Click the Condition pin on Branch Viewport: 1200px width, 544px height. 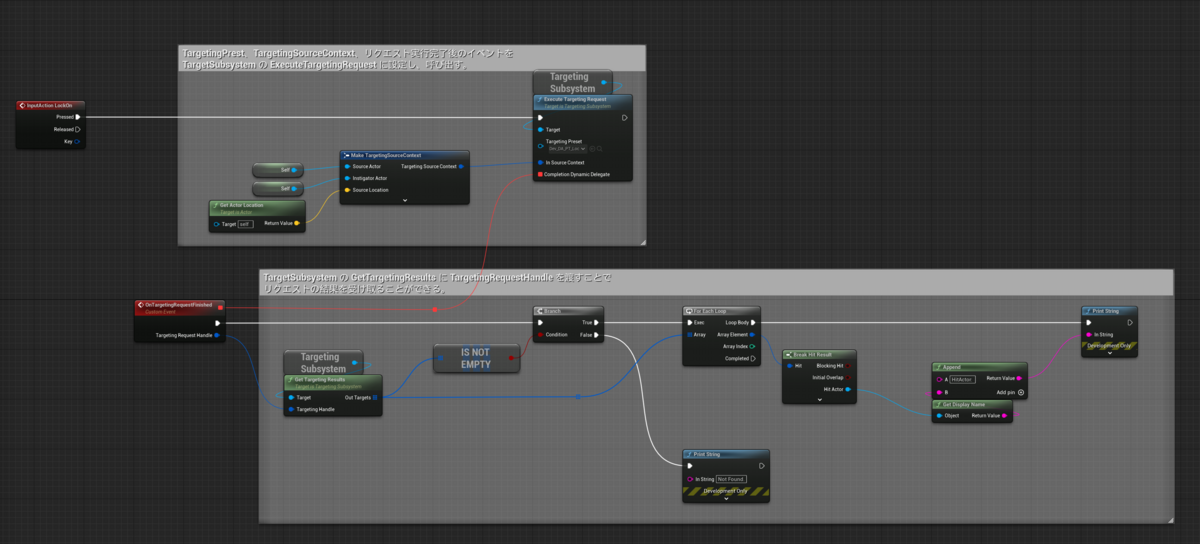pos(541,335)
